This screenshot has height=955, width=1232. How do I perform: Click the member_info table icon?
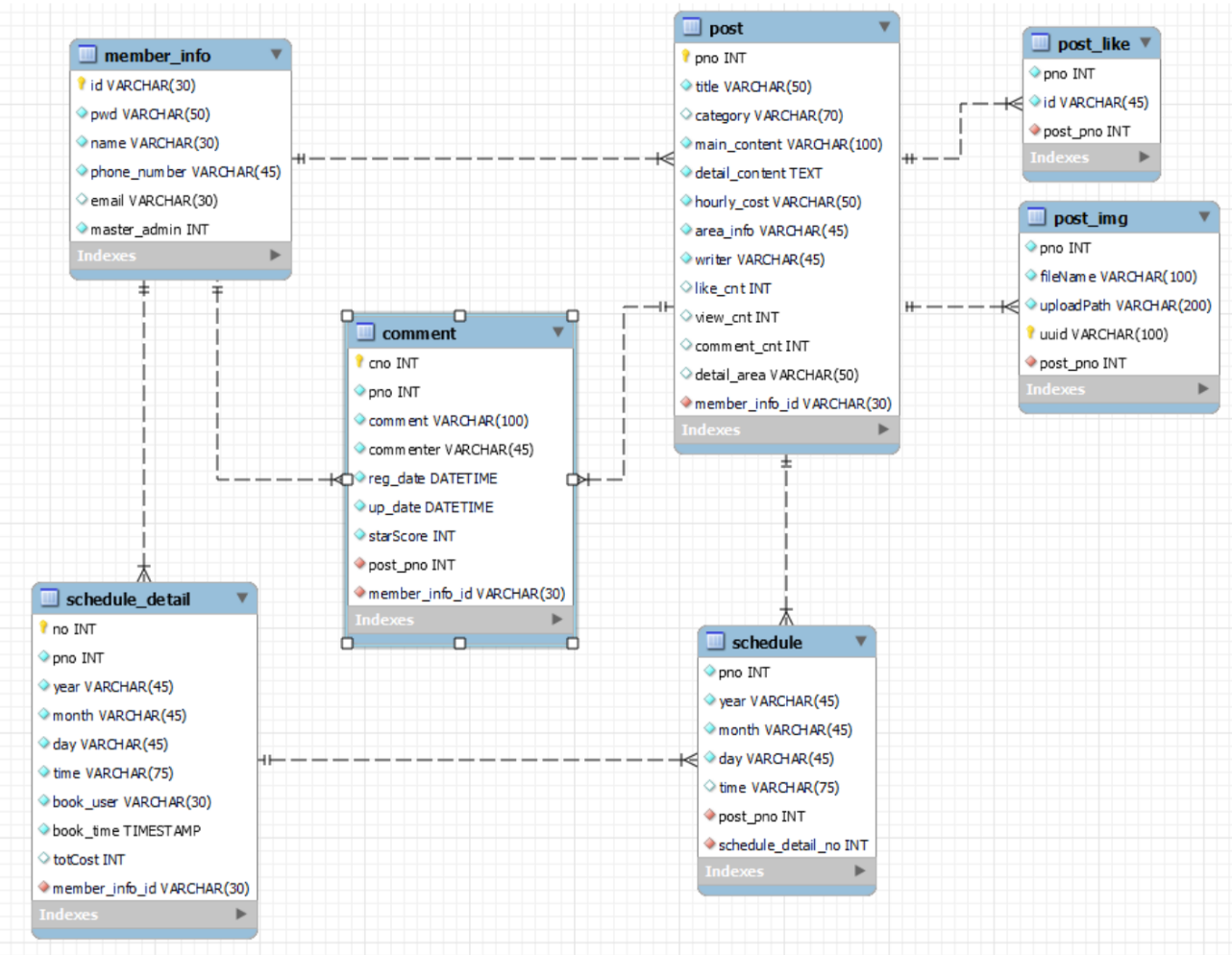87,54
